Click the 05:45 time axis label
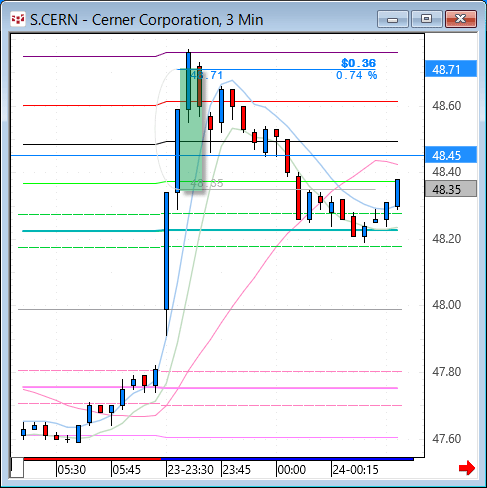The height and width of the screenshot is (488, 487). pos(127,470)
